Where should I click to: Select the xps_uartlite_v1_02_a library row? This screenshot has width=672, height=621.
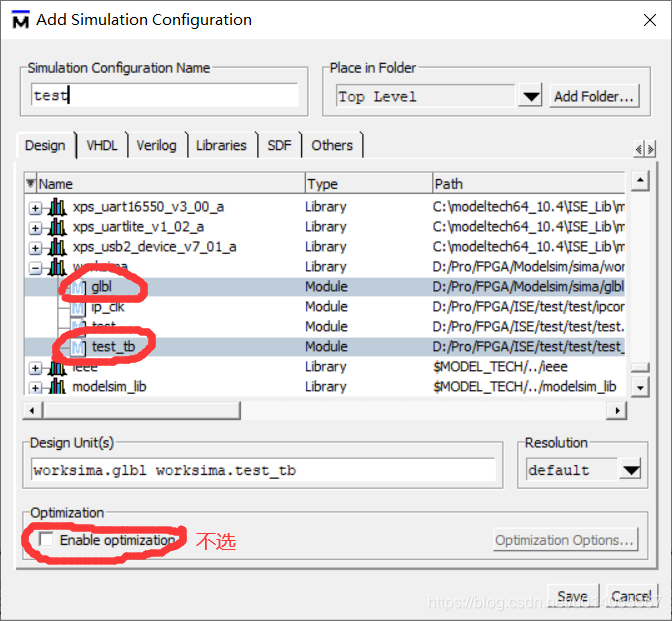pyautogui.click(x=325, y=227)
